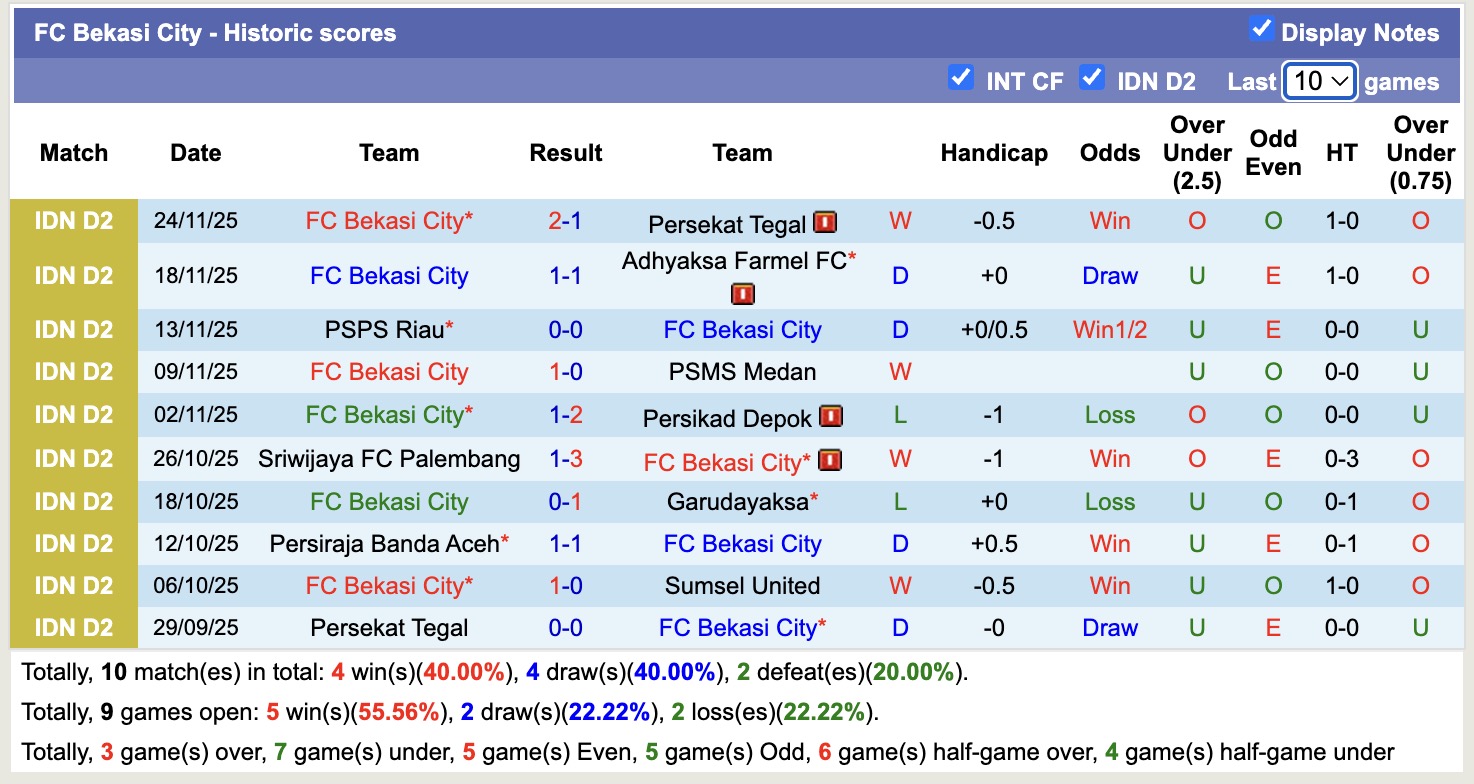
Task: Click the IDN D2 badge on the 18/10 Garudayaksa row
Action: point(74,501)
